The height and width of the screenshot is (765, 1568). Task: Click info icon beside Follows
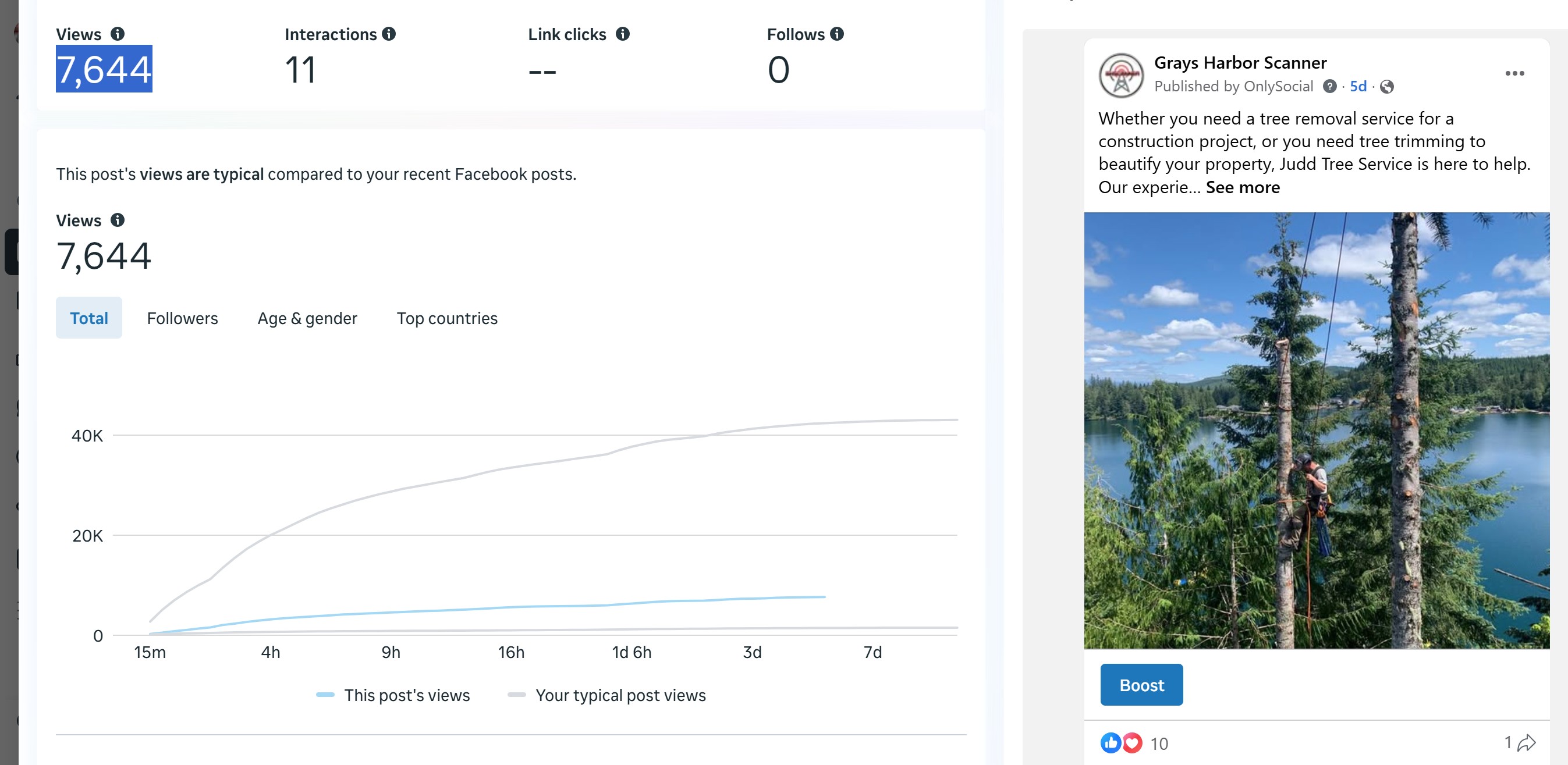pyautogui.click(x=837, y=34)
